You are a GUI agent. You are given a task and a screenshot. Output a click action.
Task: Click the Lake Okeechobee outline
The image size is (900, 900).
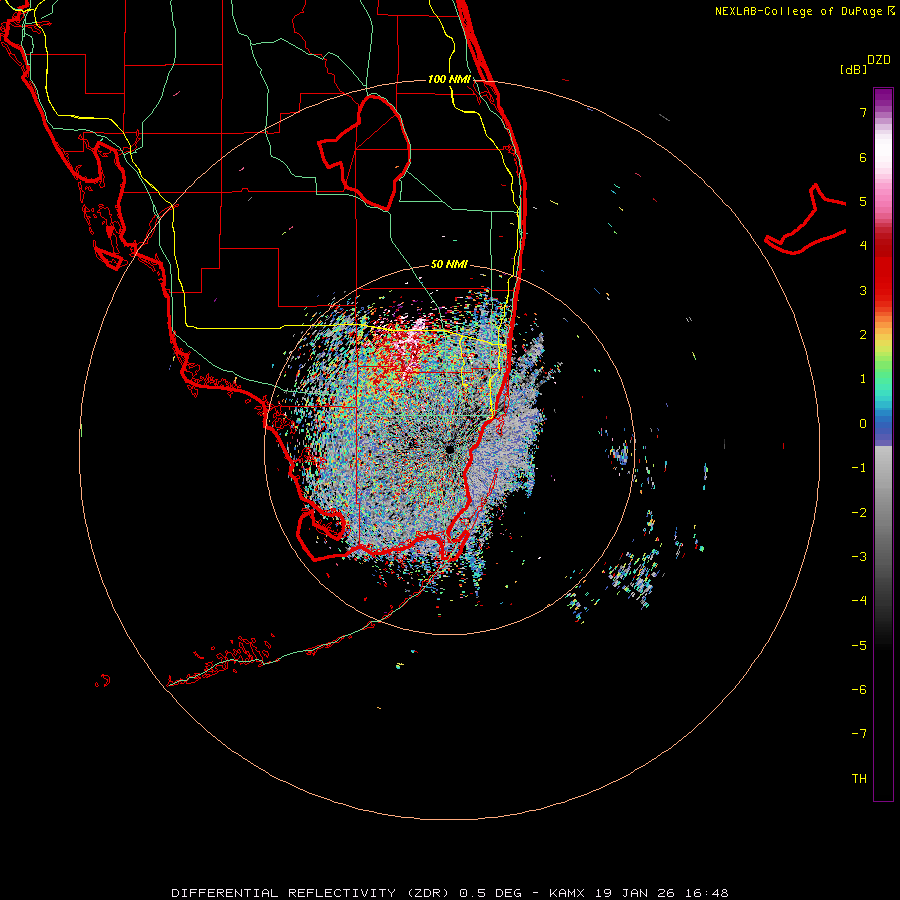364,152
